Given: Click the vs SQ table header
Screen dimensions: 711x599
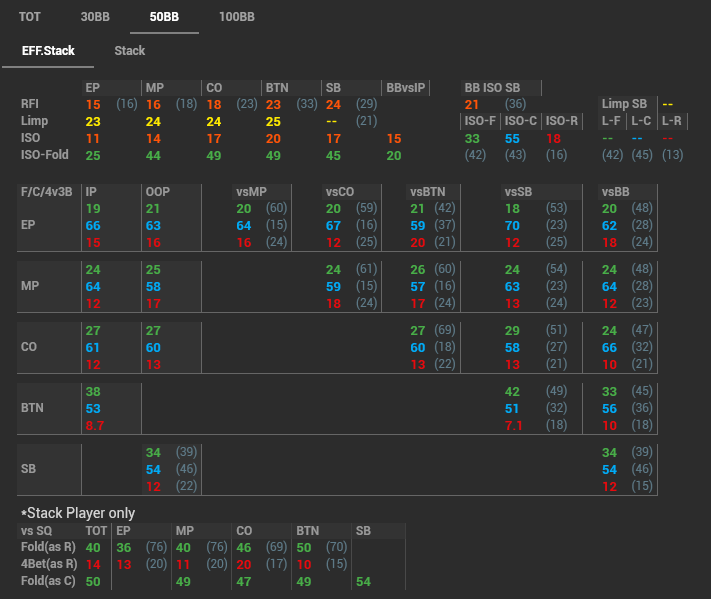Looking at the screenshot, I should click(38, 531).
